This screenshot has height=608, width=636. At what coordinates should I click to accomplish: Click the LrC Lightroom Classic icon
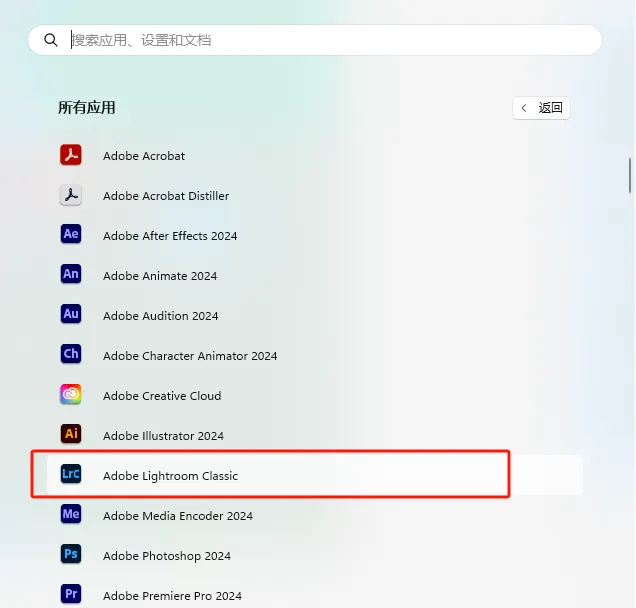coord(71,474)
